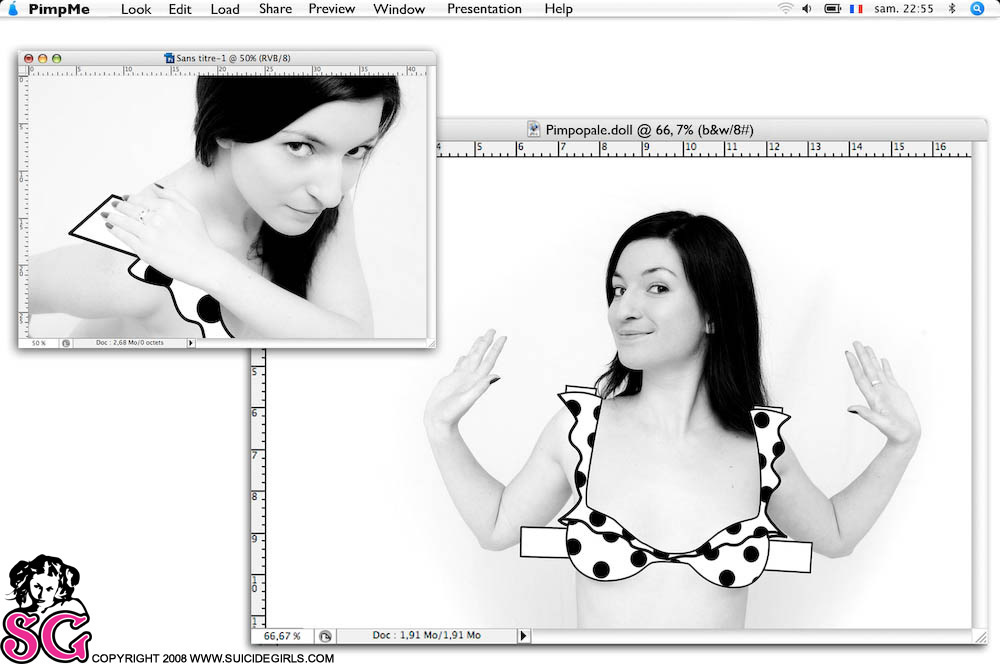Open Spotlight search magnifier icon

pyautogui.click(x=977, y=8)
